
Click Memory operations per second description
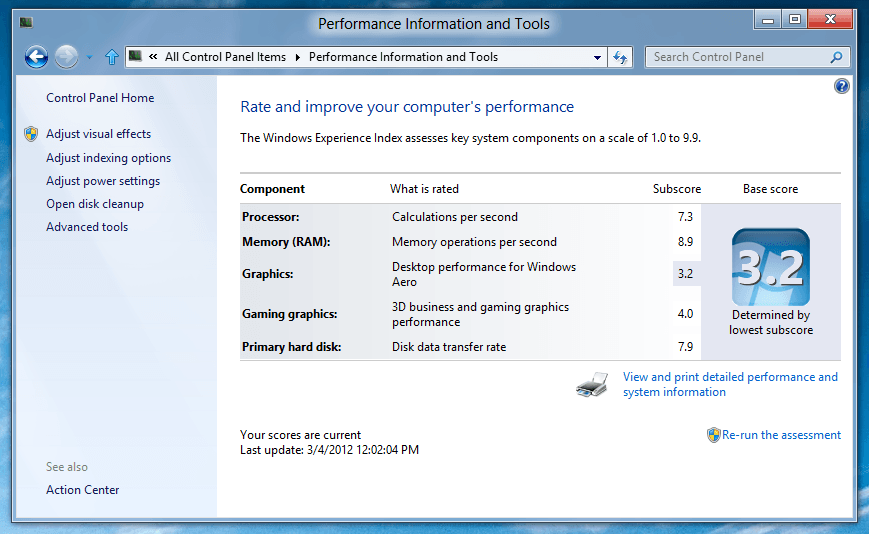coord(474,242)
